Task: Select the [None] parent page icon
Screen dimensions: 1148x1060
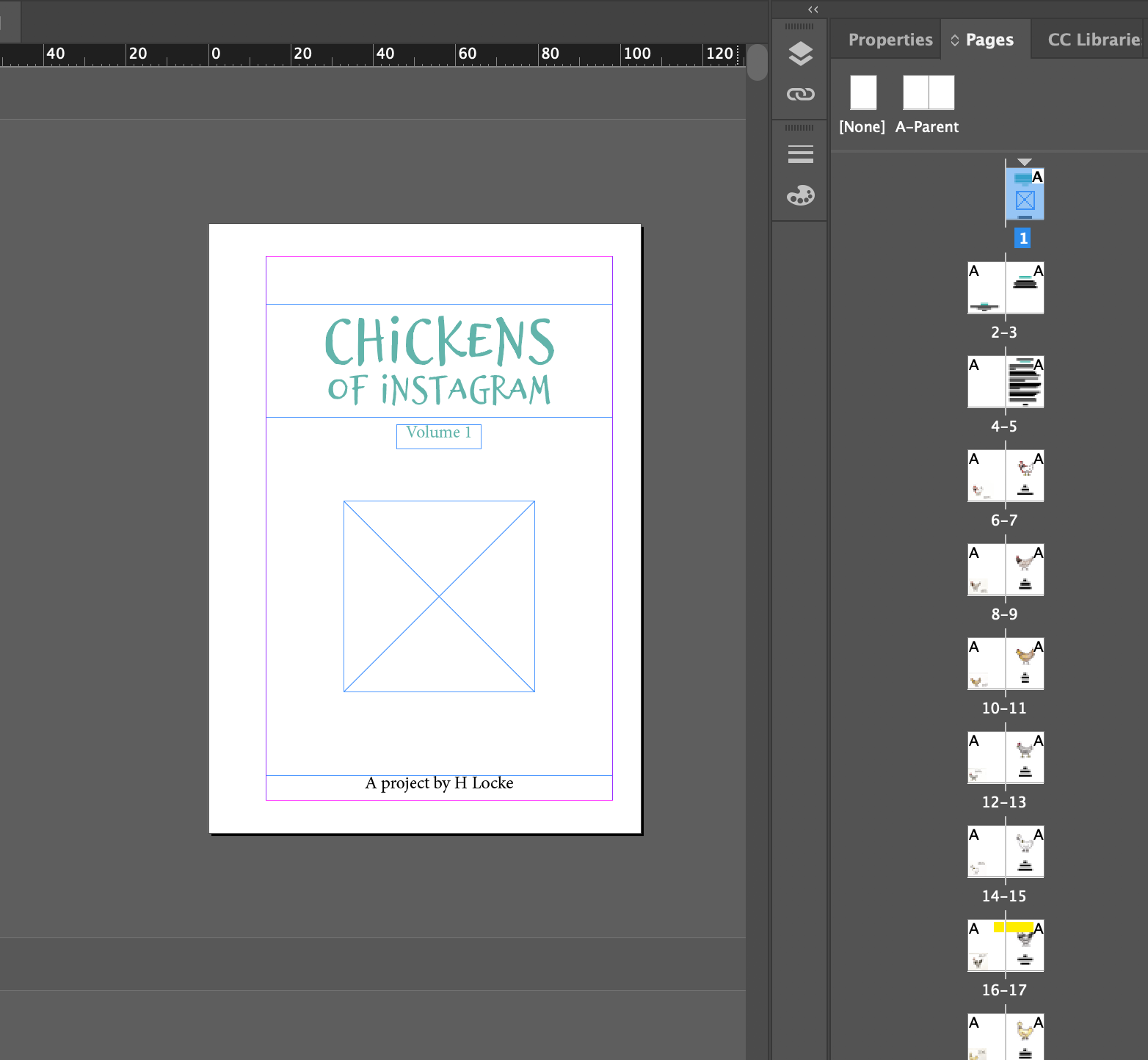Action: point(863,92)
